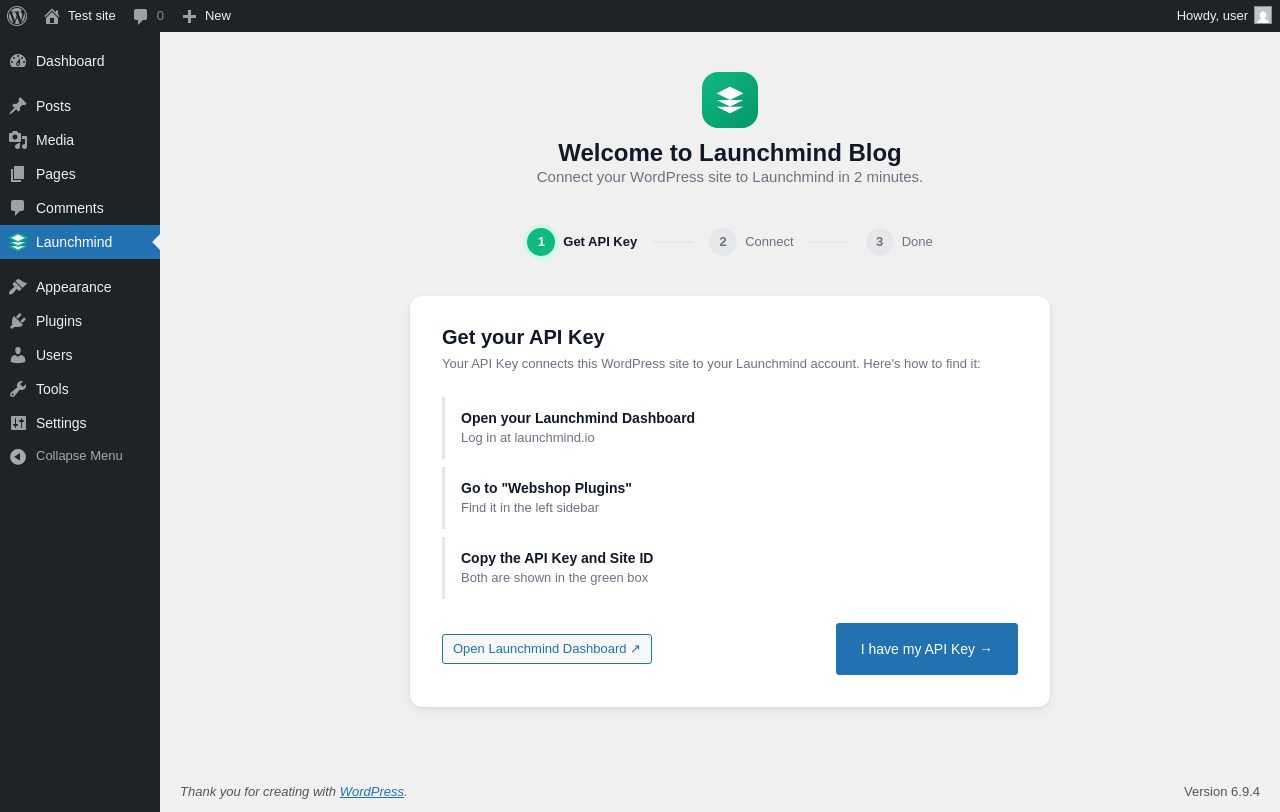Click the Get your API Key heading
The height and width of the screenshot is (812, 1280).
(523, 337)
